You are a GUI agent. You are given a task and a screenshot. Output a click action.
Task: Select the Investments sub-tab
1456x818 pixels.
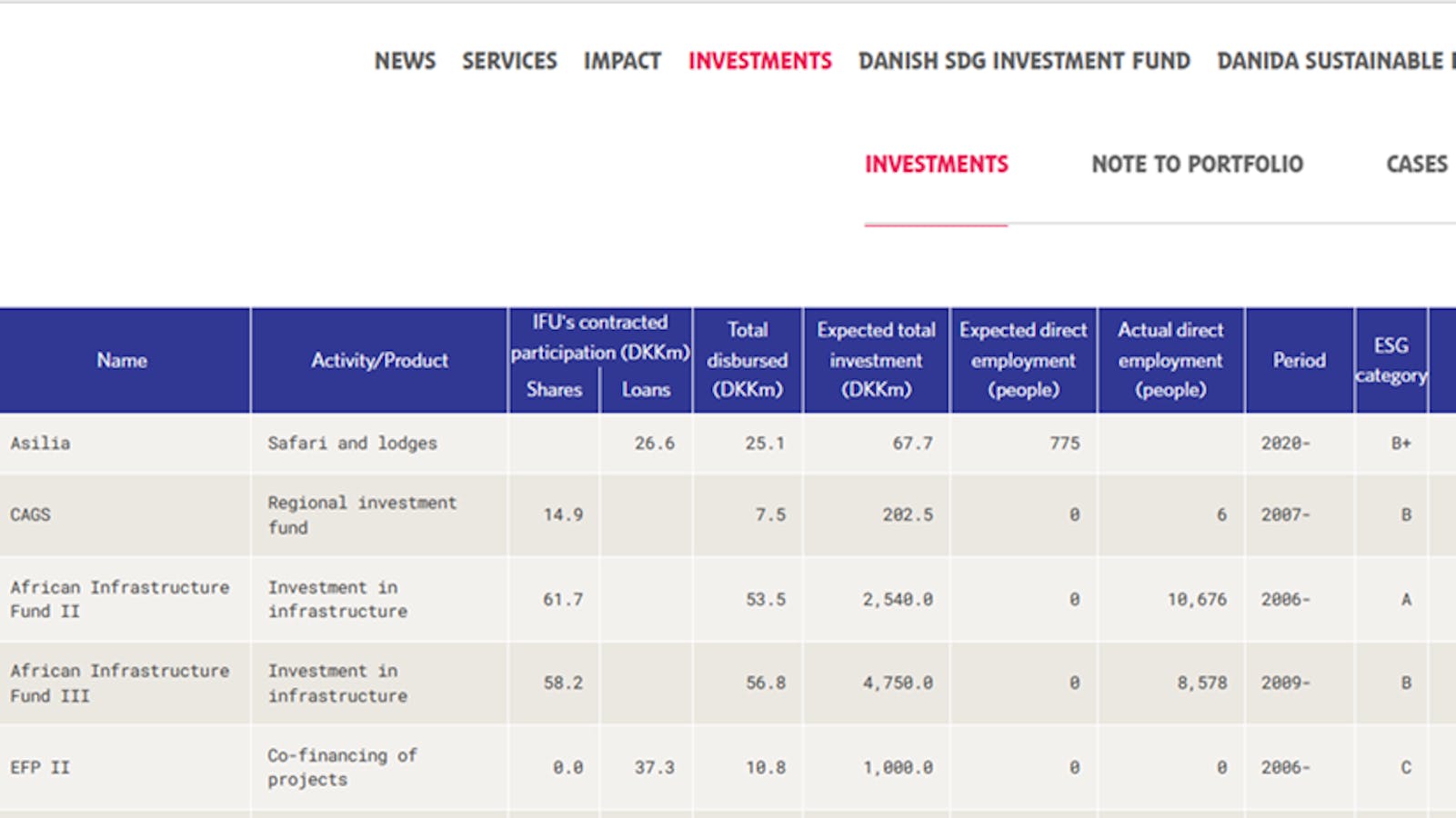click(936, 165)
